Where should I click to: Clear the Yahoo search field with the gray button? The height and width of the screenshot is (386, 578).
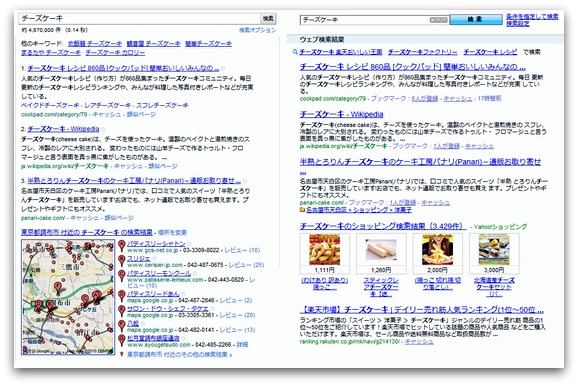tap(438, 20)
